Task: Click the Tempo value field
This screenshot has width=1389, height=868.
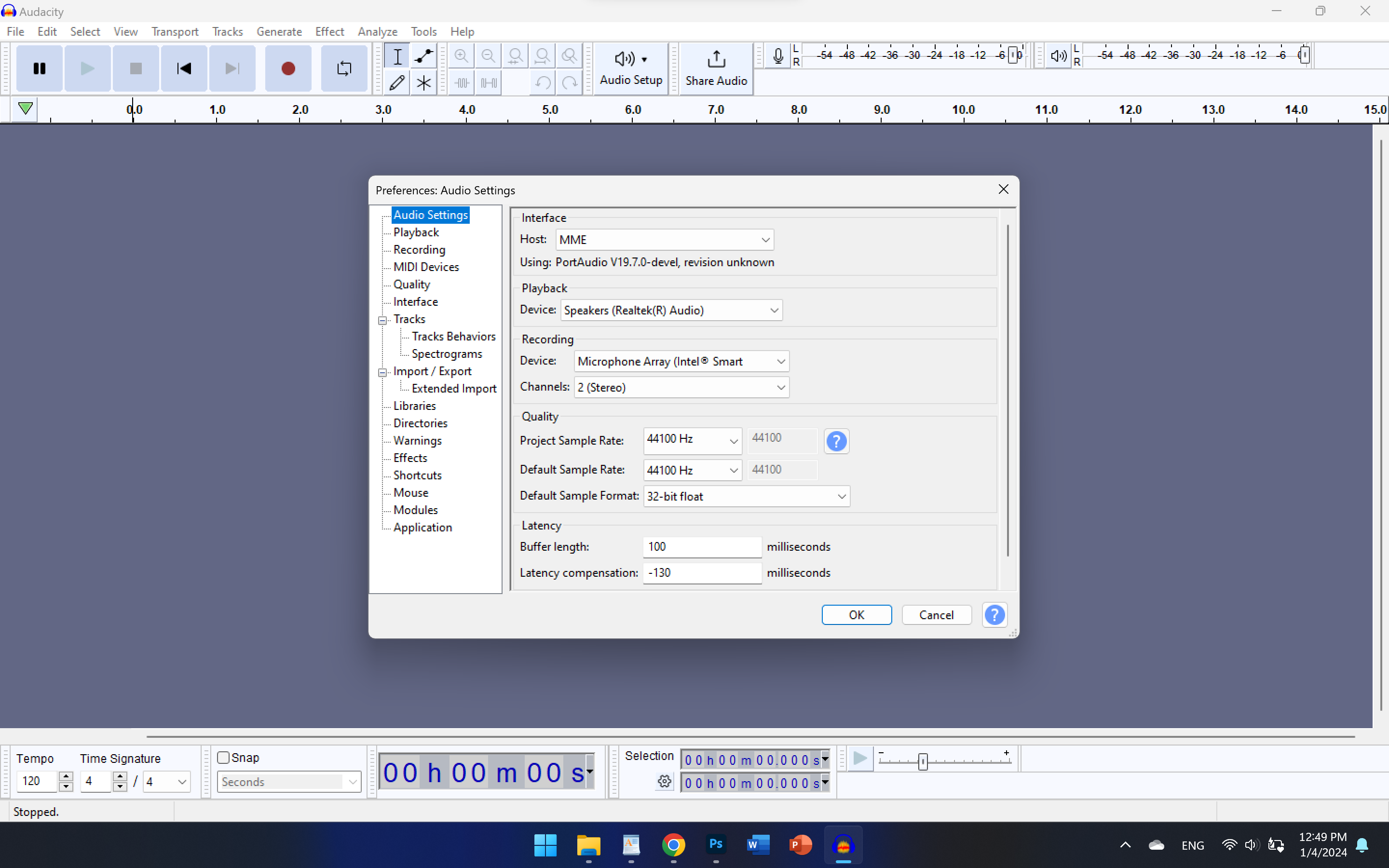Action: 37,781
